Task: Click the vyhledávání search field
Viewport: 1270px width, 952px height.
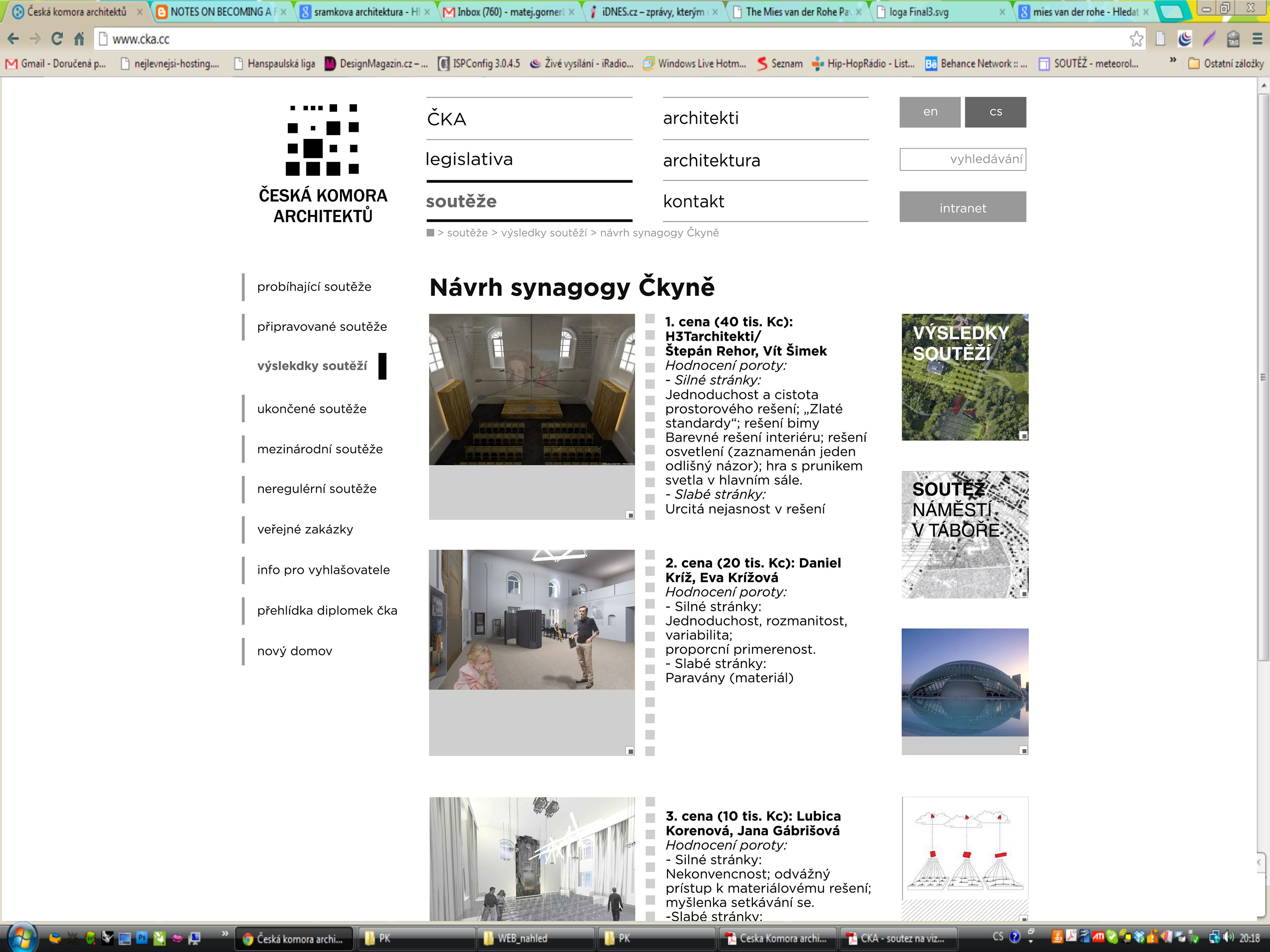Action: (962, 160)
